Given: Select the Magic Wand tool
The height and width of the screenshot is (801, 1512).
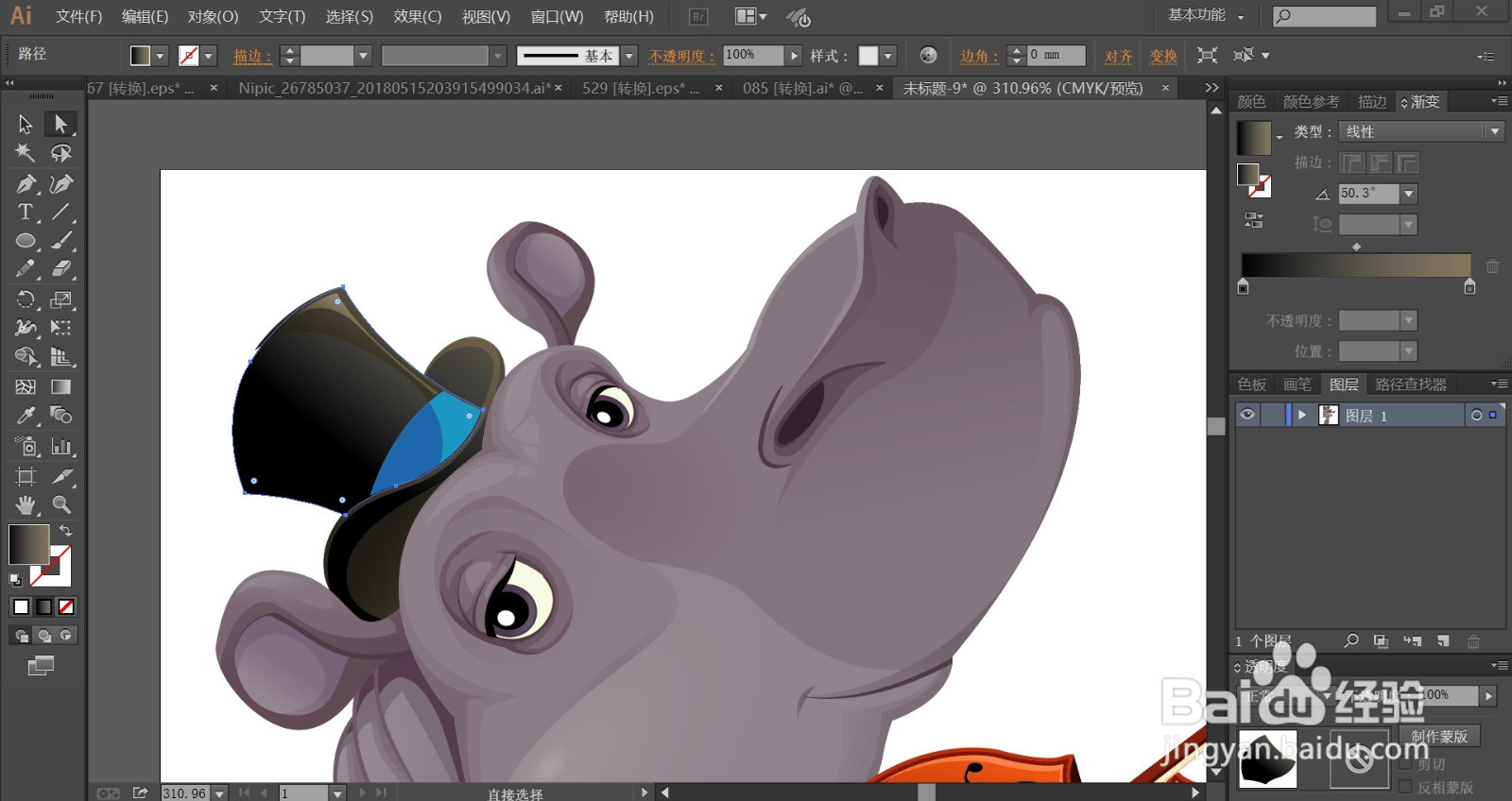Looking at the screenshot, I should tap(26, 153).
